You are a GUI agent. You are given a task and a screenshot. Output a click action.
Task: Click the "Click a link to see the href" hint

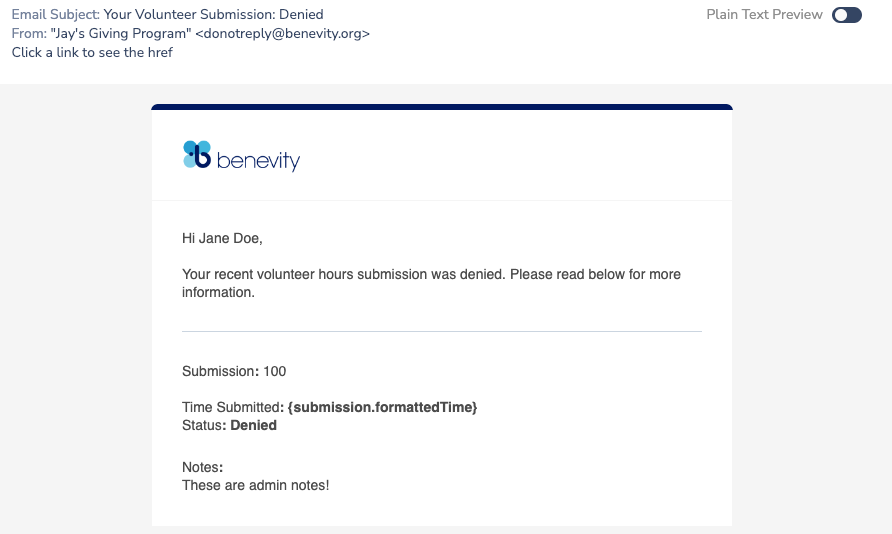[x=92, y=52]
